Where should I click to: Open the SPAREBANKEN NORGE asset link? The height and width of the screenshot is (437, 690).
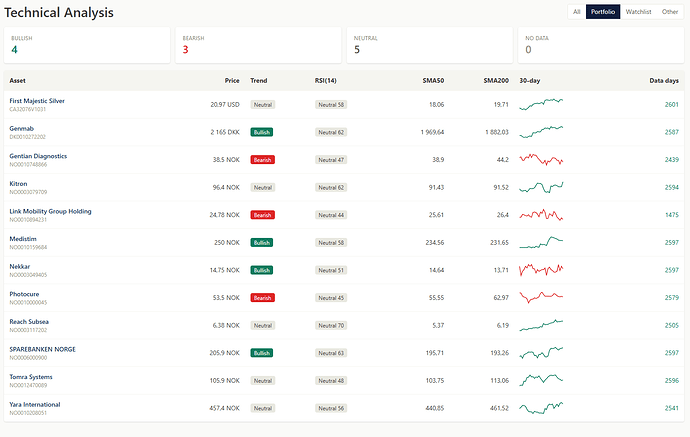(43, 349)
